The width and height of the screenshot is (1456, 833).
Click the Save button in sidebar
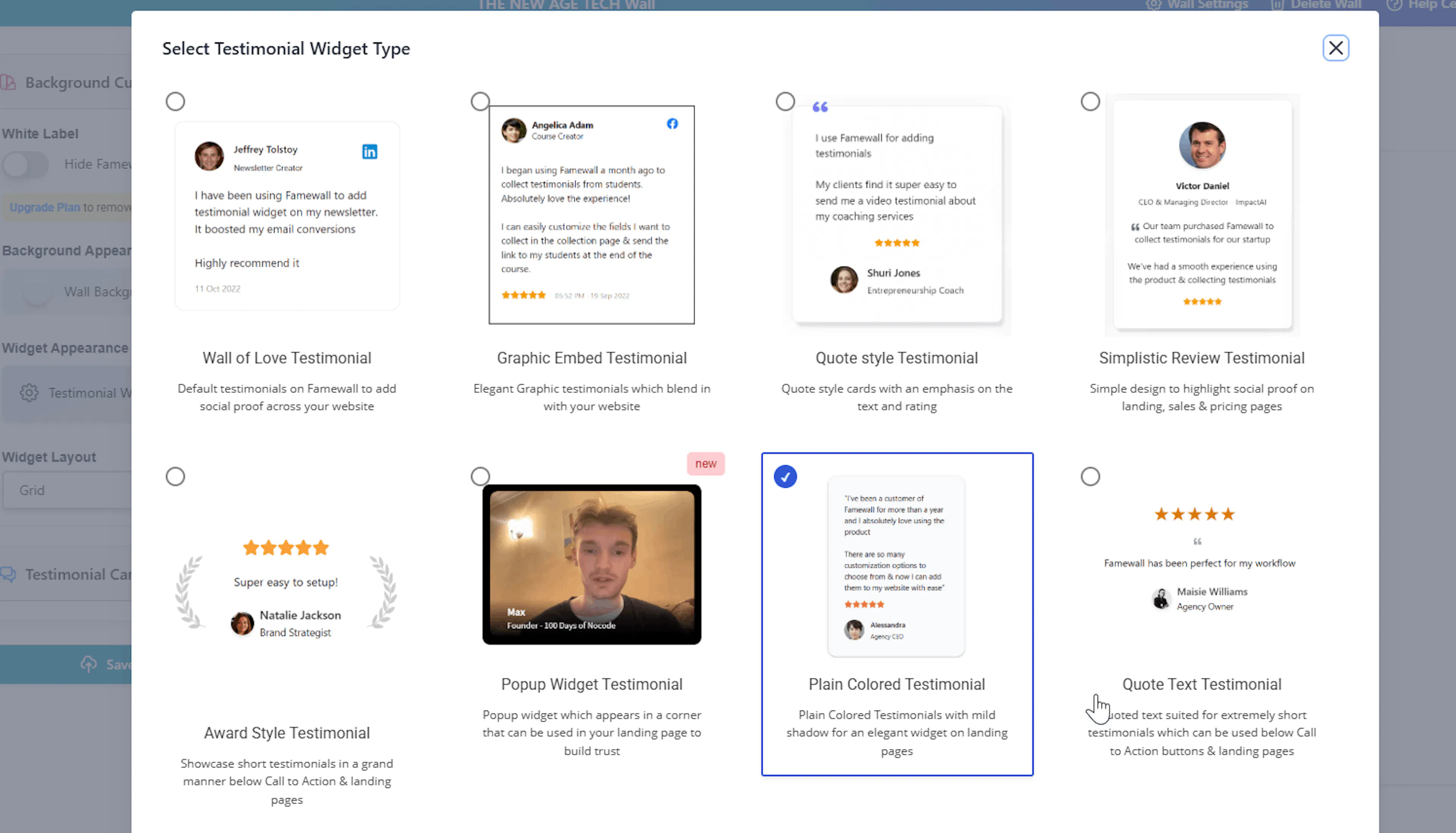pyautogui.click(x=66, y=664)
